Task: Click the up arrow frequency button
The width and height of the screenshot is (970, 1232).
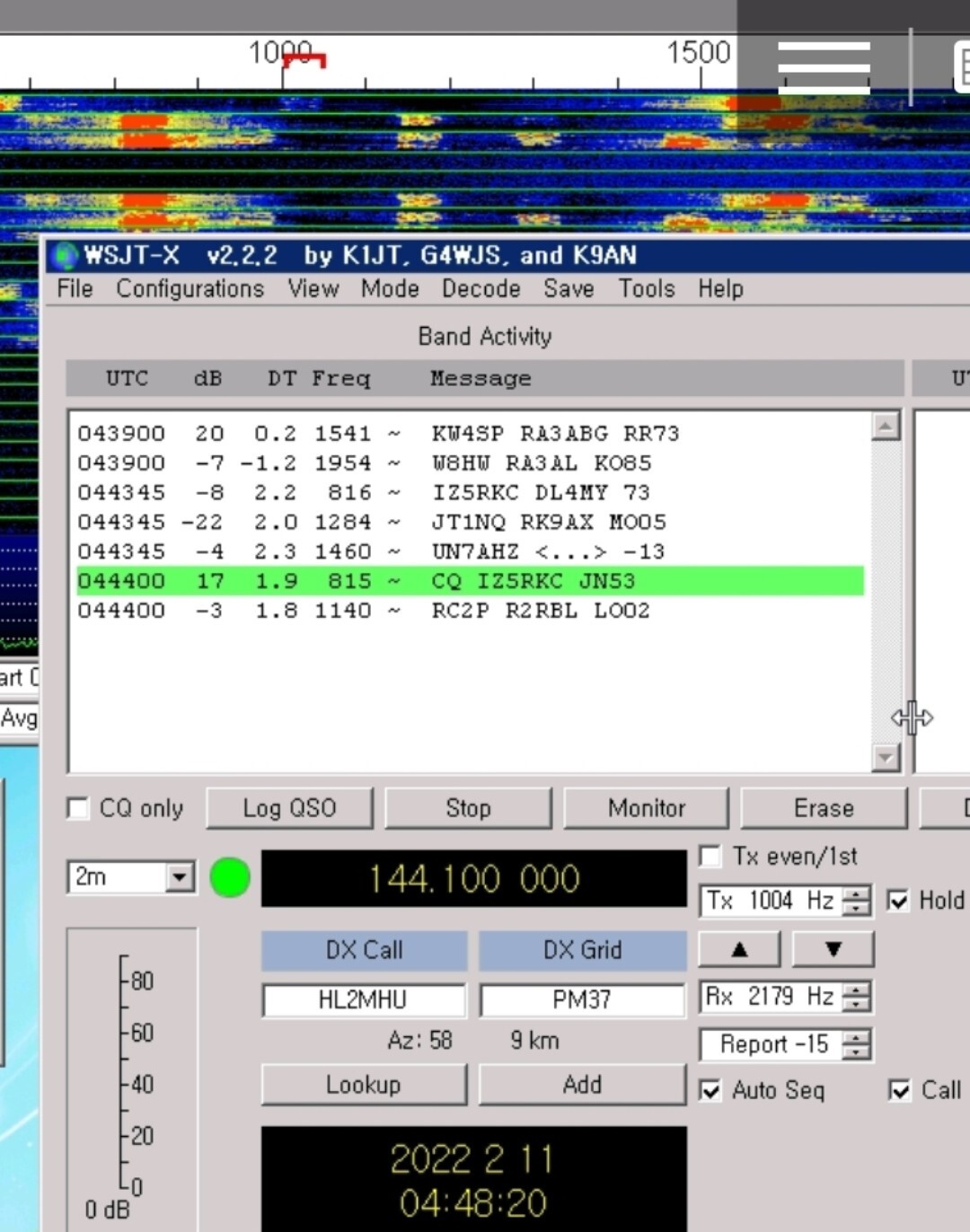Action: tap(739, 949)
